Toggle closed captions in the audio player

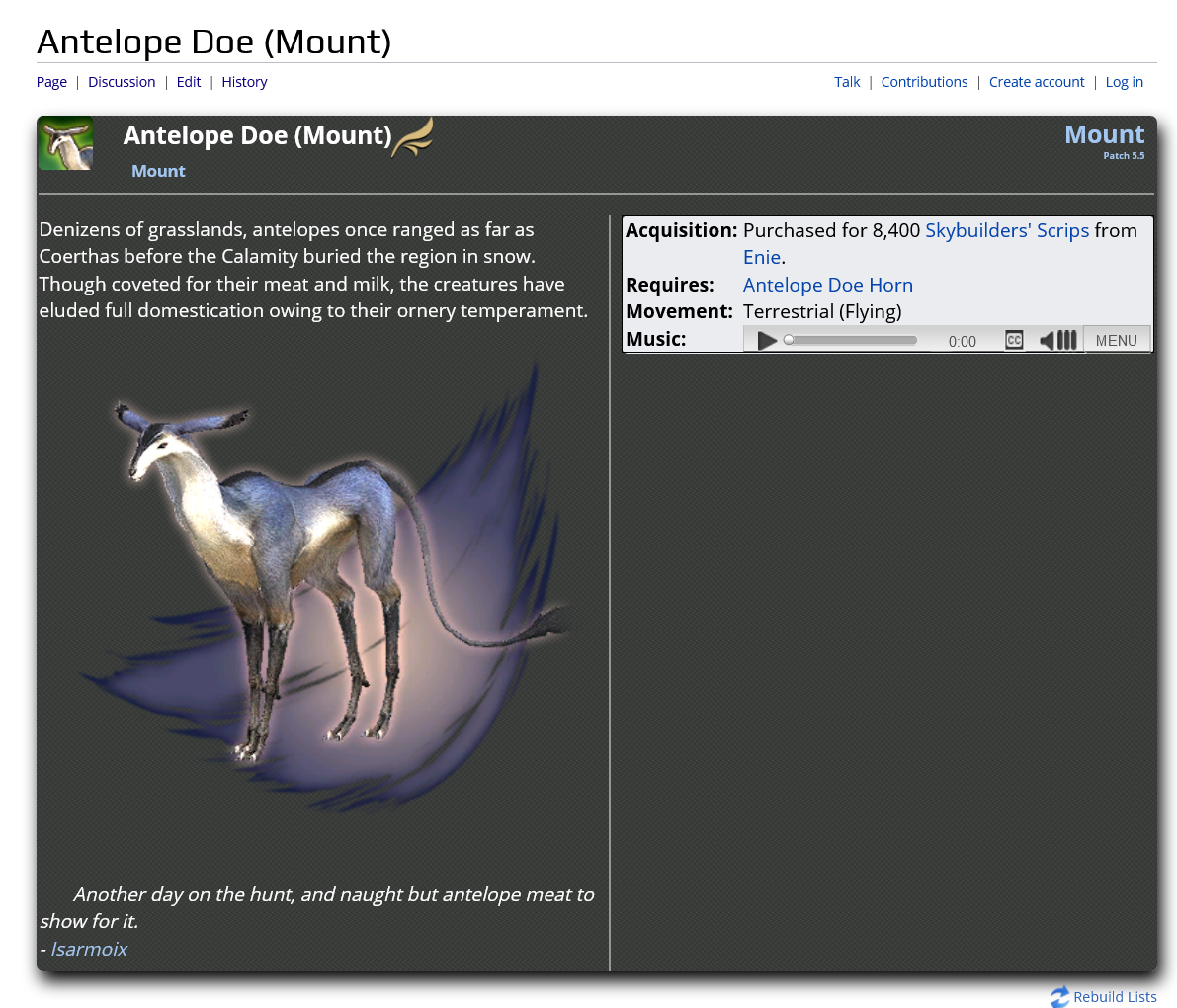click(1014, 340)
